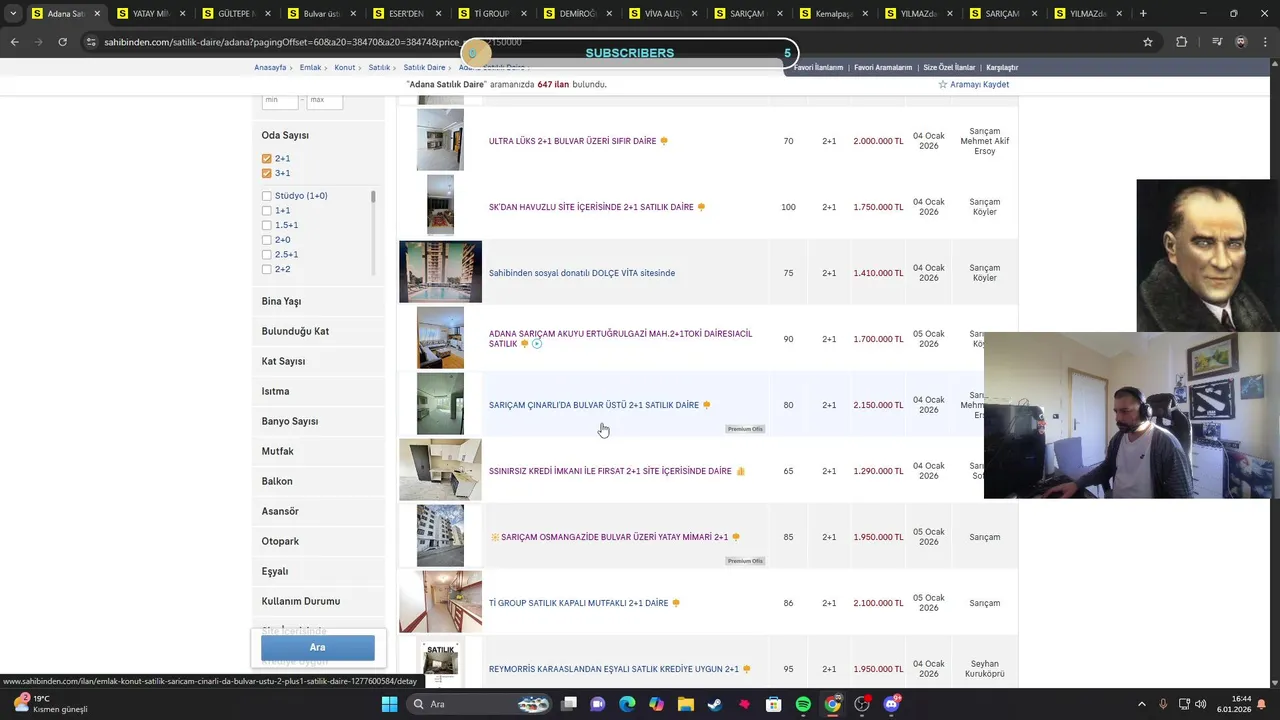
Task: Bookmark this page with star icon
Action: 1148,42
